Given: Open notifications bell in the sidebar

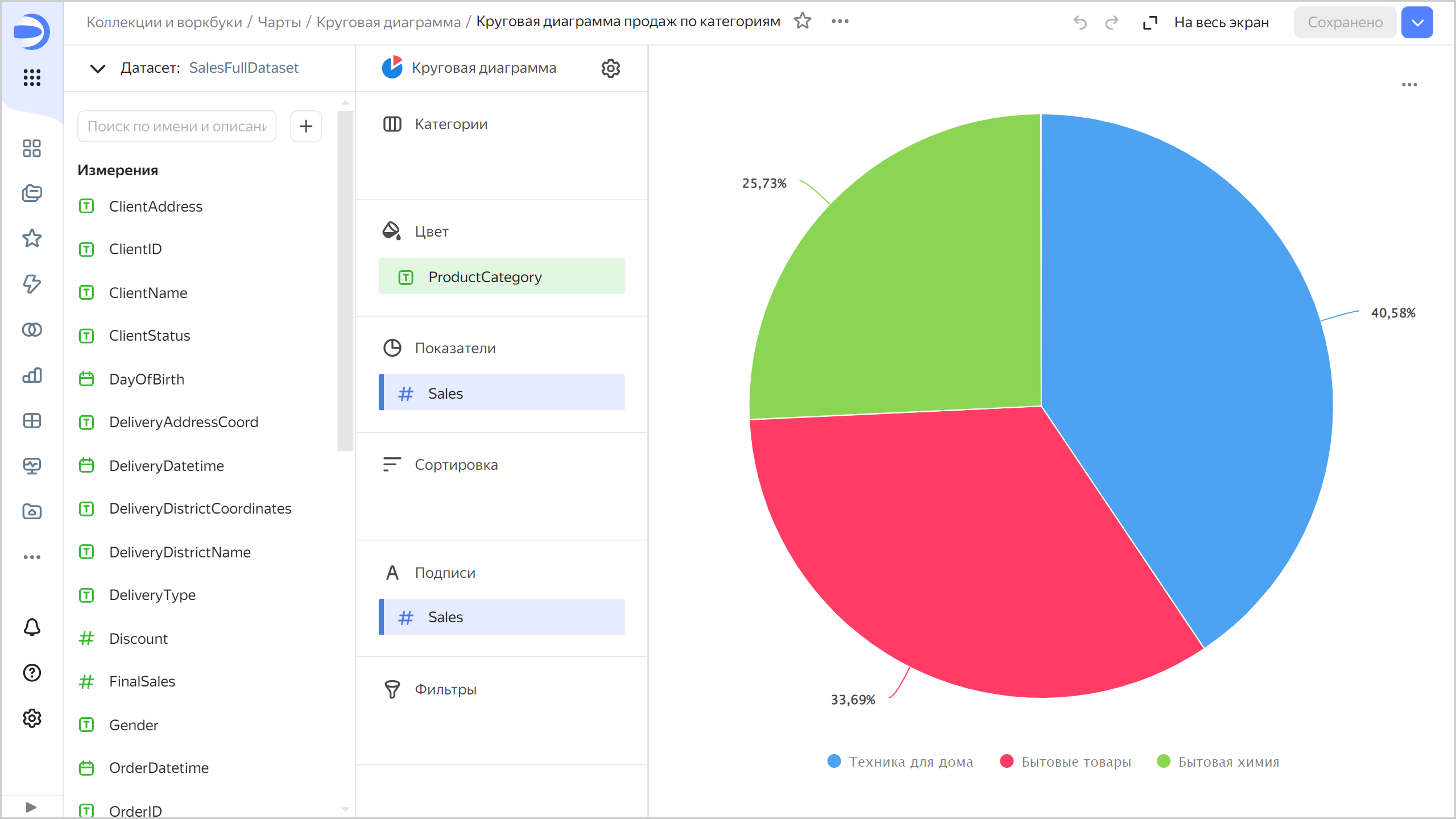Looking at the screenshot, I should point(31,627).
